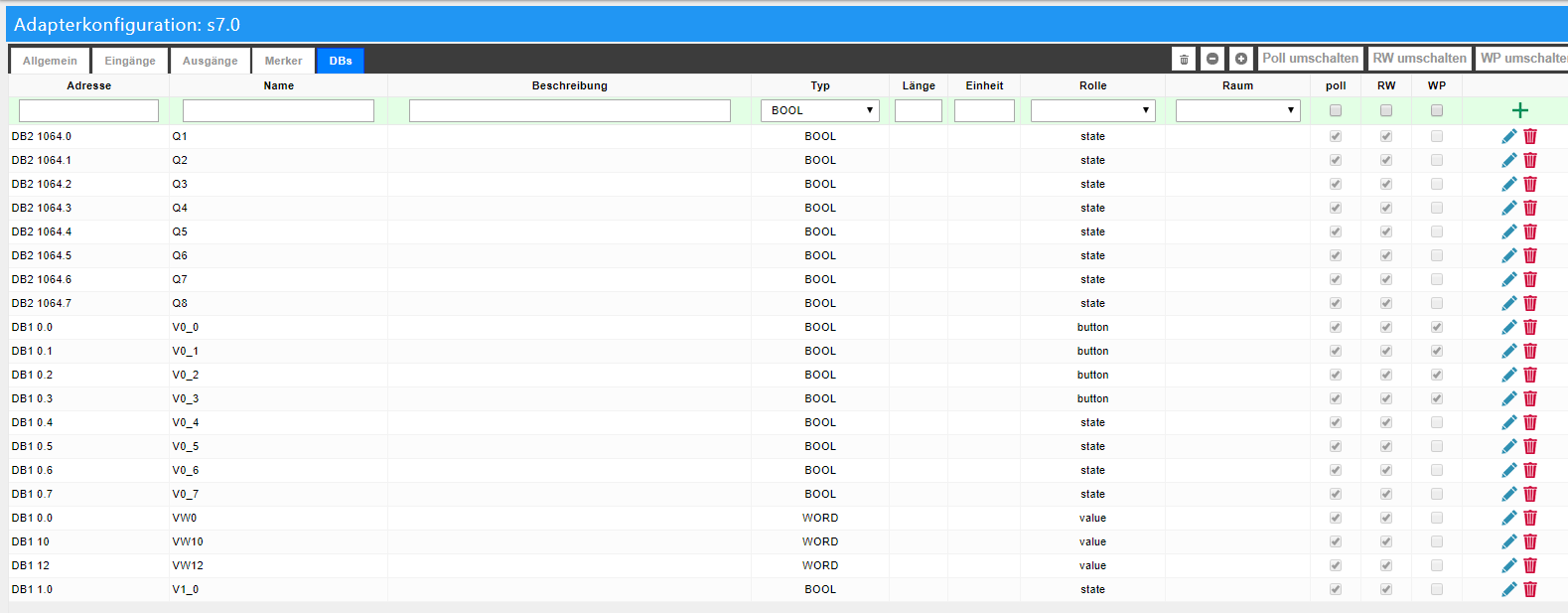Open the Raum dropdown in entry row
This screenshot has width=1568, height=613.
click(1238, 110)
